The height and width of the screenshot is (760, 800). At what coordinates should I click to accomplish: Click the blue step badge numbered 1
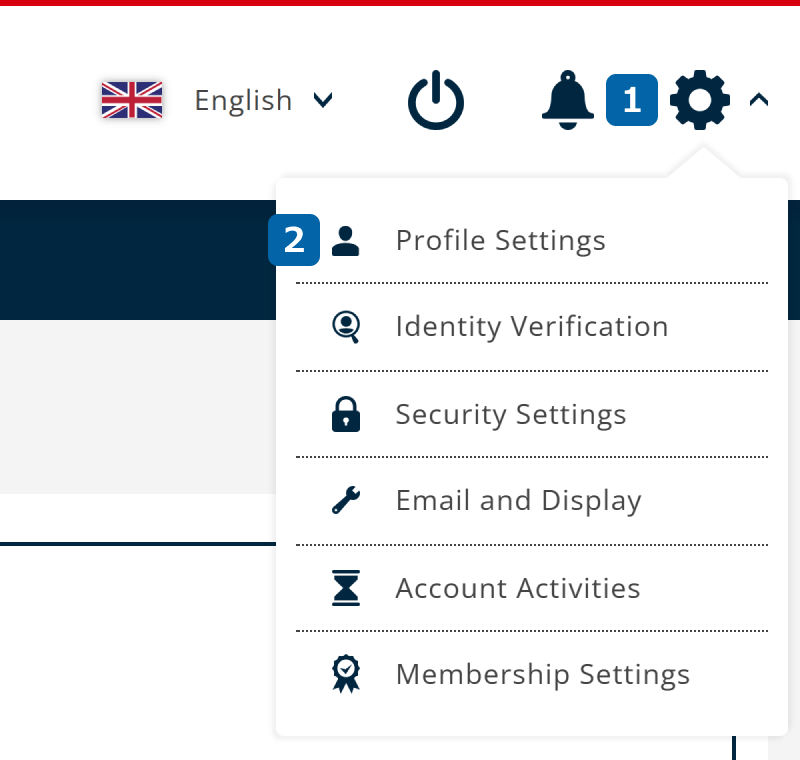[632, 100]
